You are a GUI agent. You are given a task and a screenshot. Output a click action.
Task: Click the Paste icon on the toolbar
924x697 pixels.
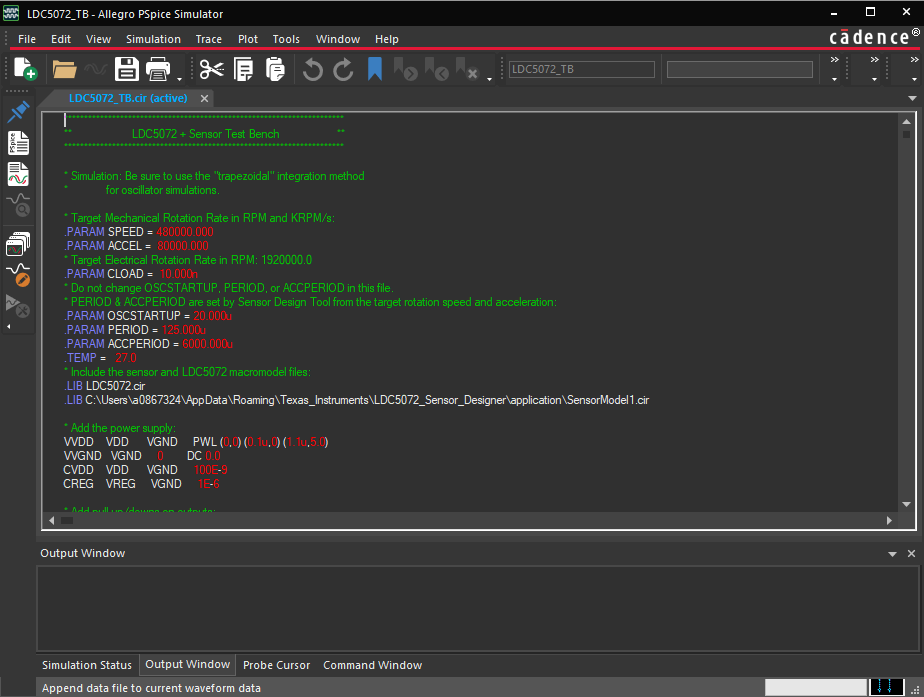point(276,68)
